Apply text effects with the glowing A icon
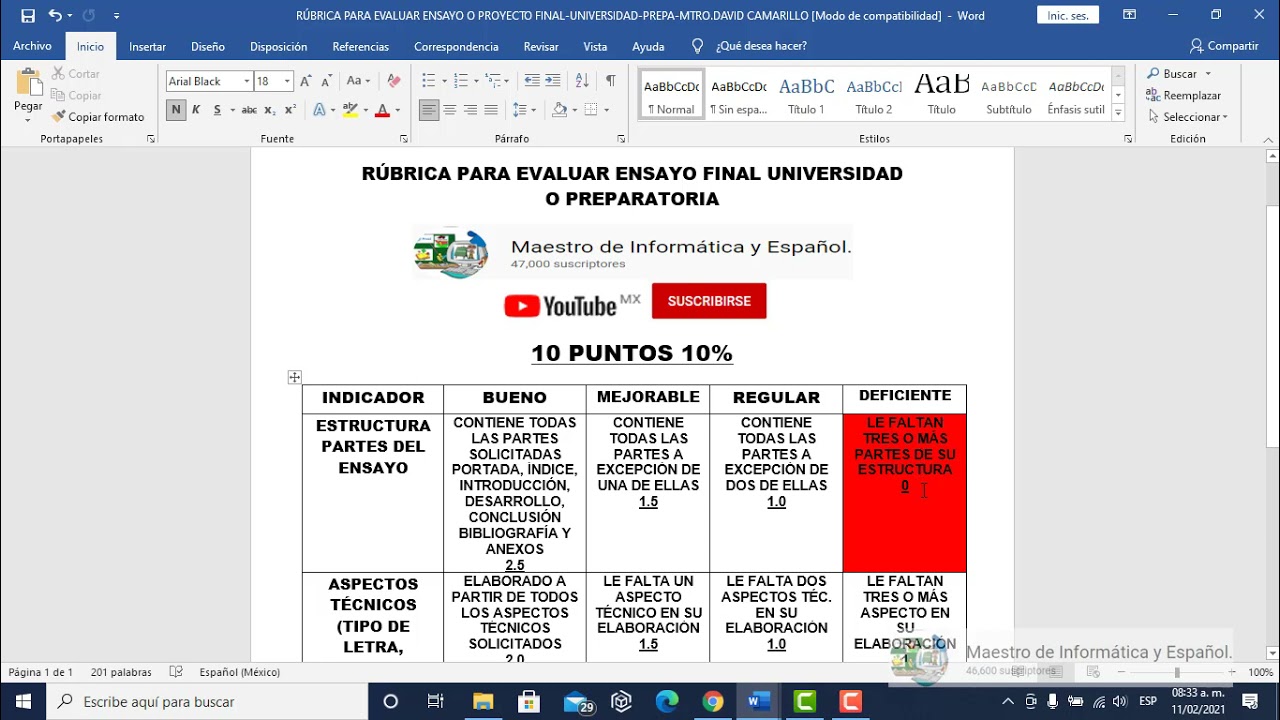 click(x=319, y=110)
